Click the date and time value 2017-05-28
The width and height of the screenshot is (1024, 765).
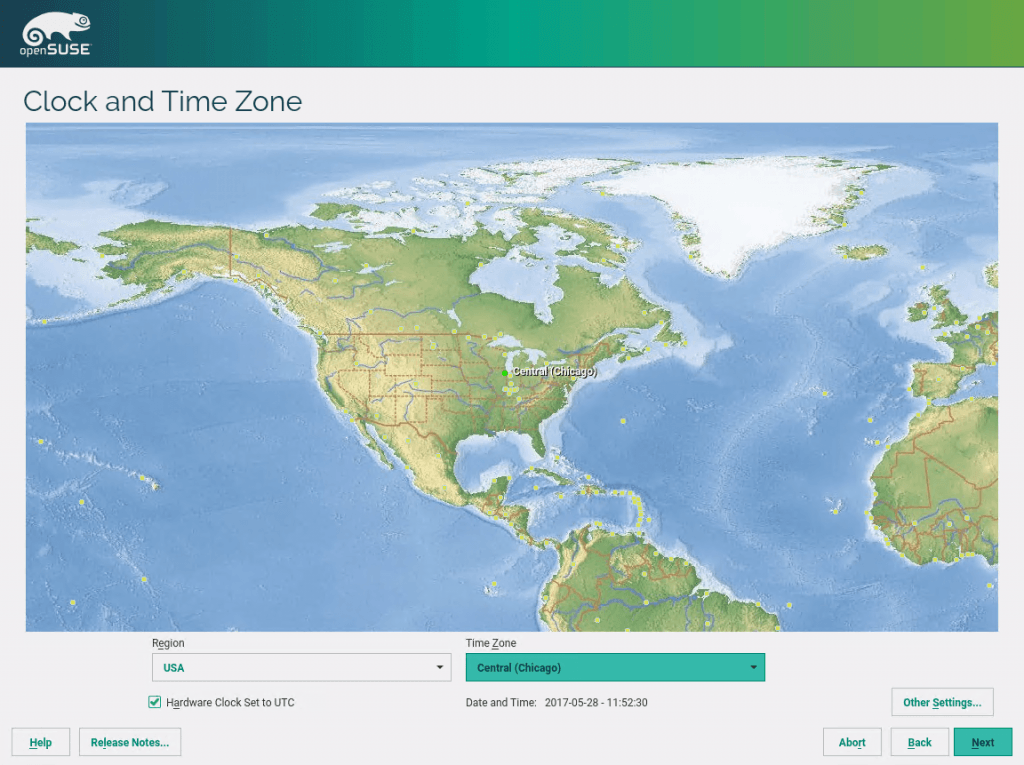pos(596,702)
